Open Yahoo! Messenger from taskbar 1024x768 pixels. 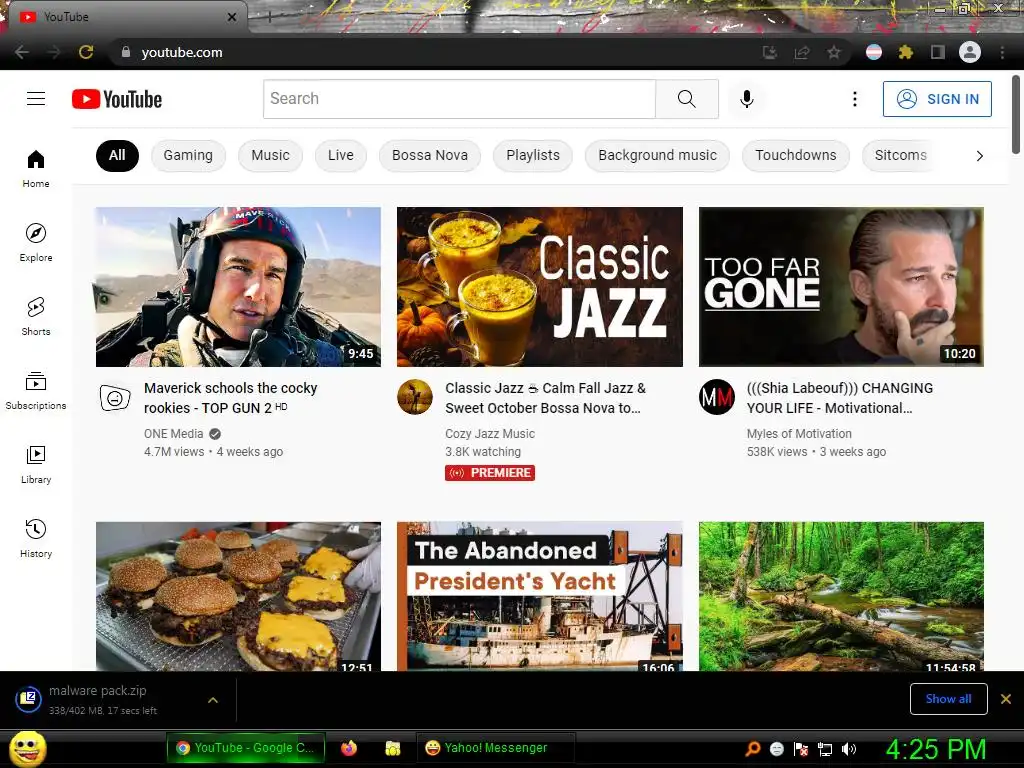point(496,748)
